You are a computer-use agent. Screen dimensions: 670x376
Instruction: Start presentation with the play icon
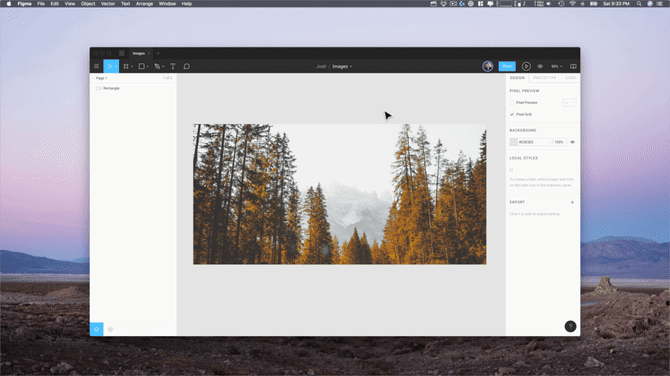coord(526,66)
